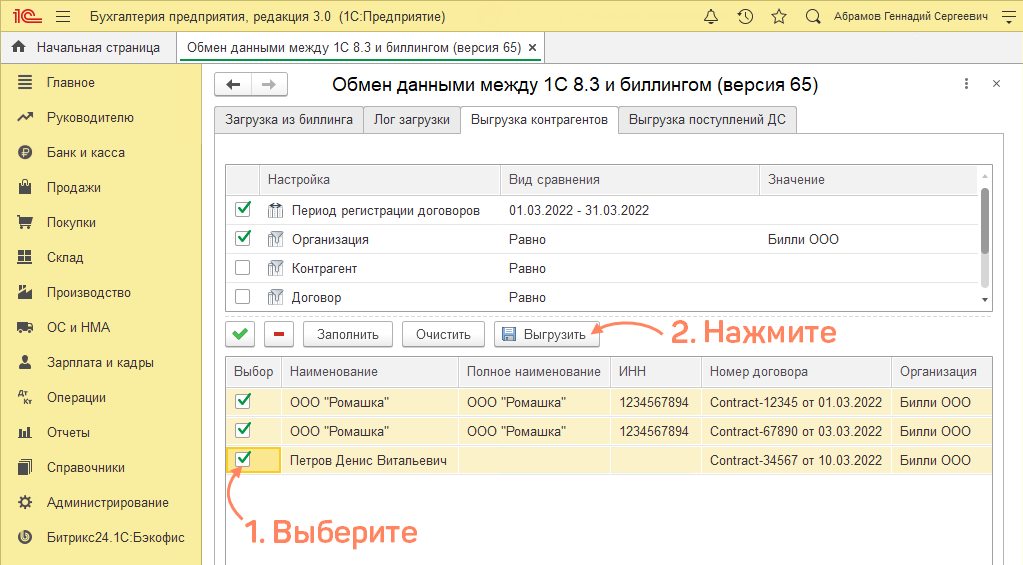Click the Покупки cart icon
Image resolution: width=1023 pixels, height=565 pixels.
(x=25, y=222)
